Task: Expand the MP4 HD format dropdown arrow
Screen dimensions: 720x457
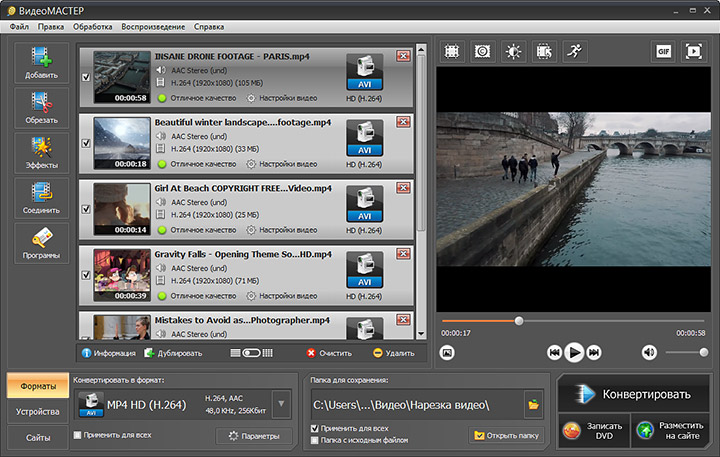Action: tap(281, 404)
